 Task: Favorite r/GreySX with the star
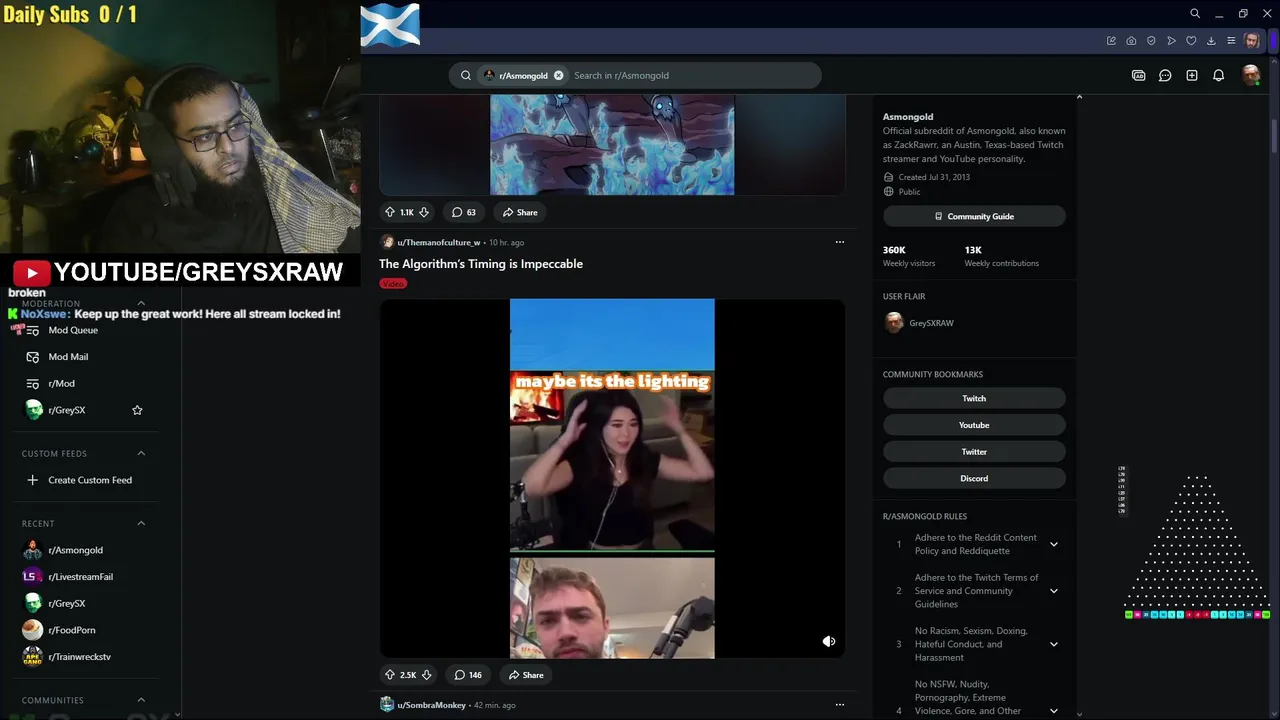(x=137, y=410)
